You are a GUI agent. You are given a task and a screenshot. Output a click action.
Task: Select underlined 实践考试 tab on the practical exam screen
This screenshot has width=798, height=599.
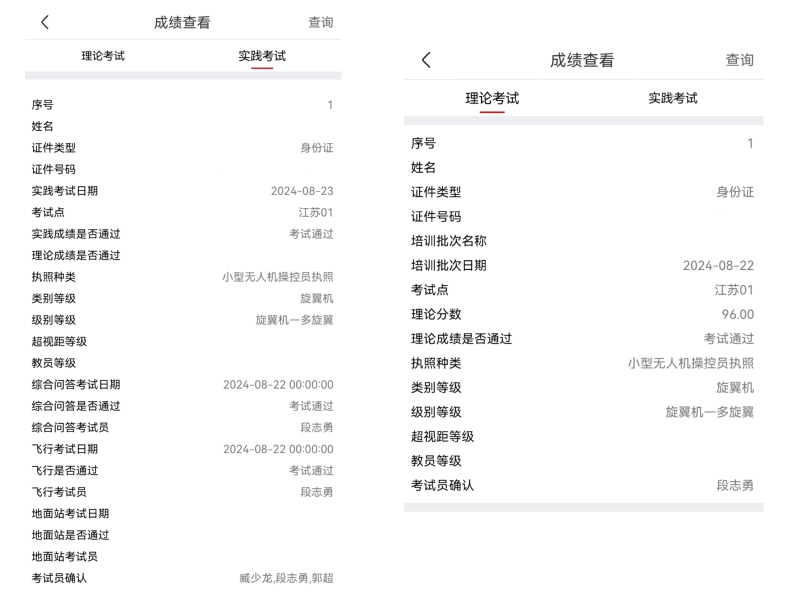coord(262,56)
